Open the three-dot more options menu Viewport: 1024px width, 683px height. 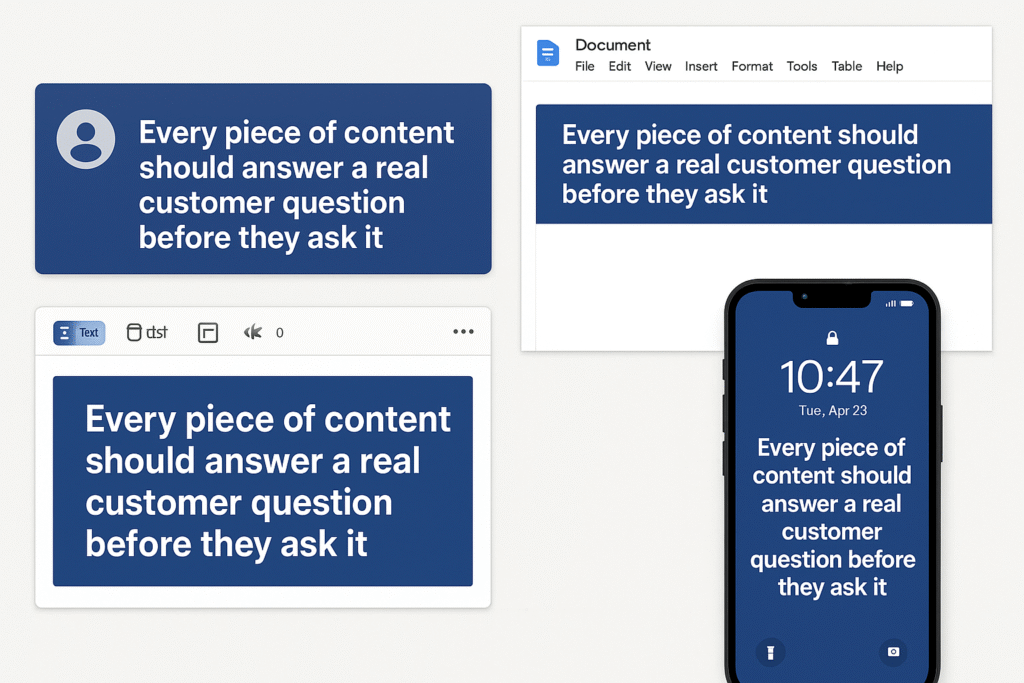coord(463,332)
